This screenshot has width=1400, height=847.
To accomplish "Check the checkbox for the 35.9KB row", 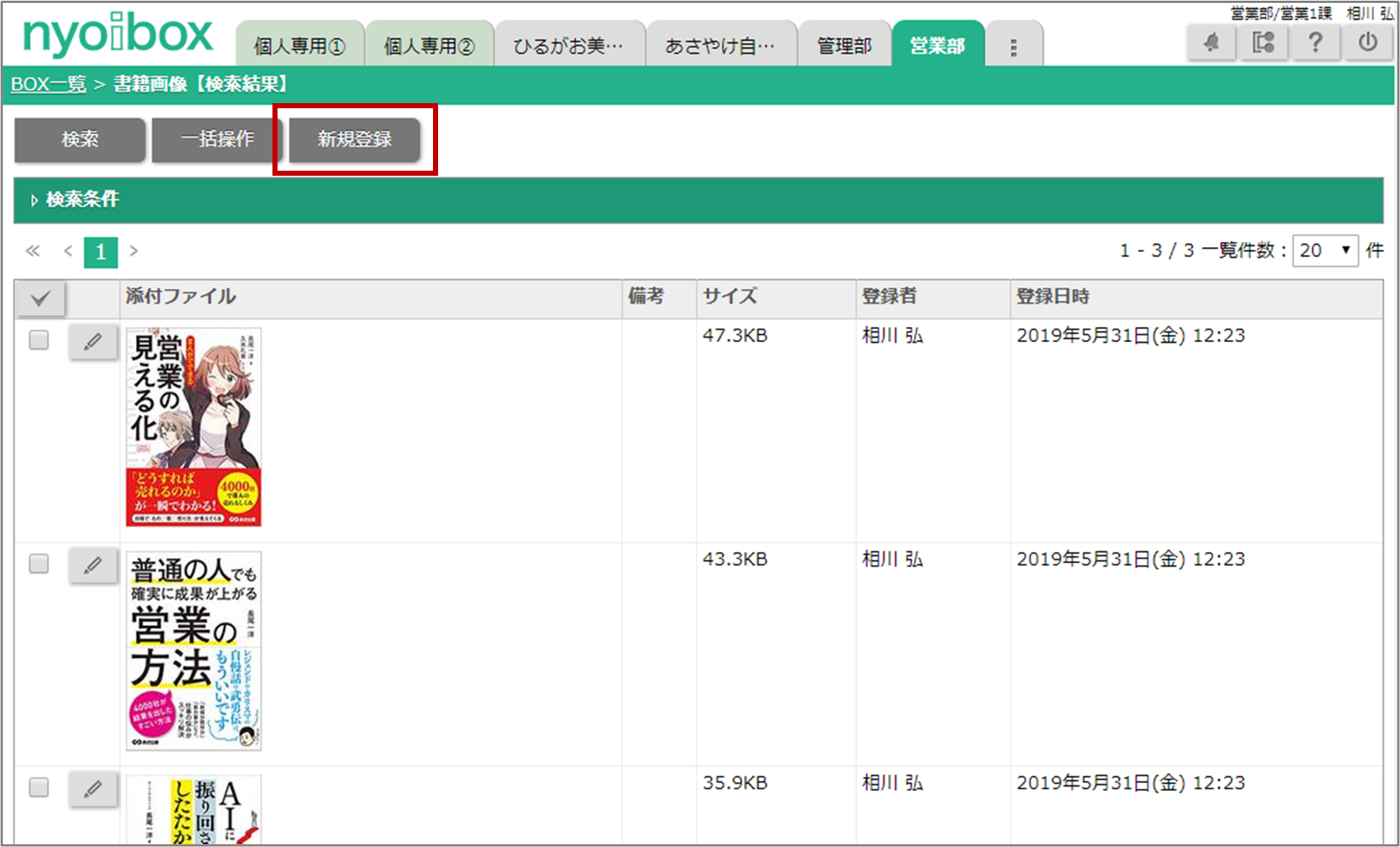I will 39,787.
